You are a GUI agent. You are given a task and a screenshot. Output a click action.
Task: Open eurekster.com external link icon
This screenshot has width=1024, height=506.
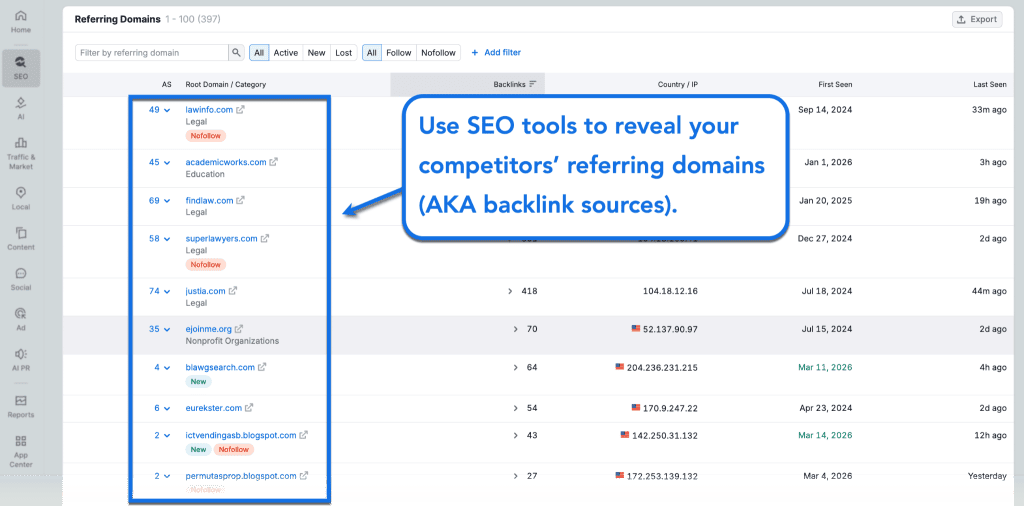point(249,408)
